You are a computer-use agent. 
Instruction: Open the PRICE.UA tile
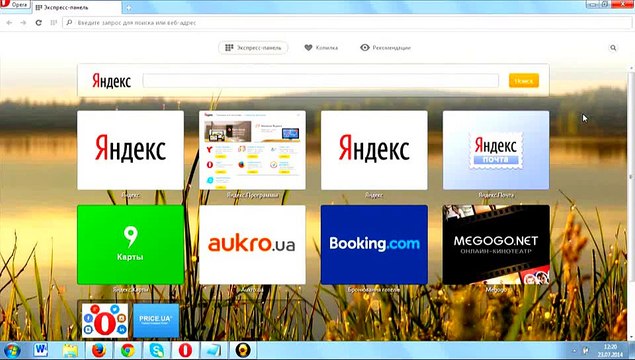[156, 320]
